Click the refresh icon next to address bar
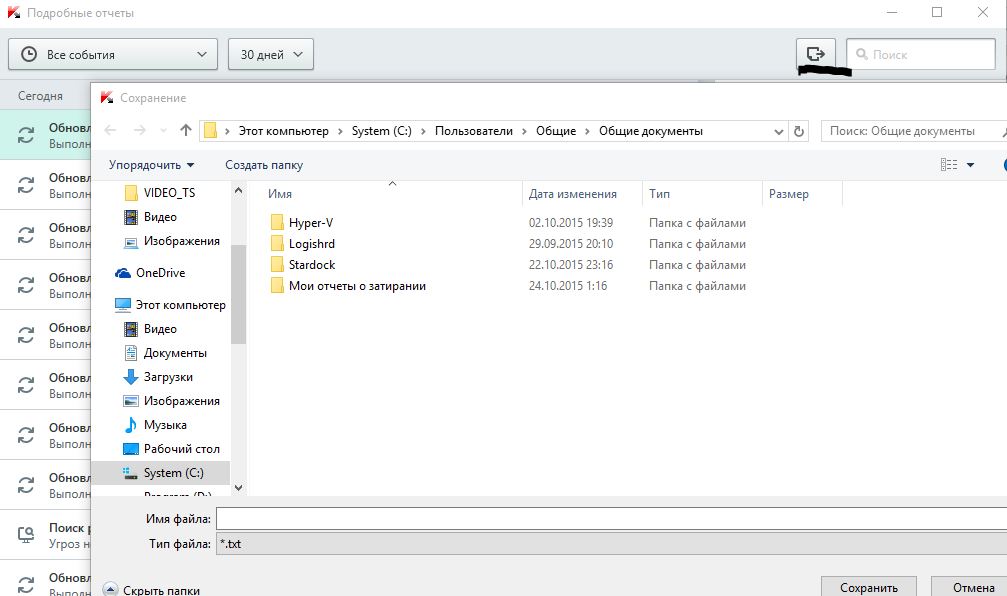Viewport: 1007px width, 596px height. (799, 131)
